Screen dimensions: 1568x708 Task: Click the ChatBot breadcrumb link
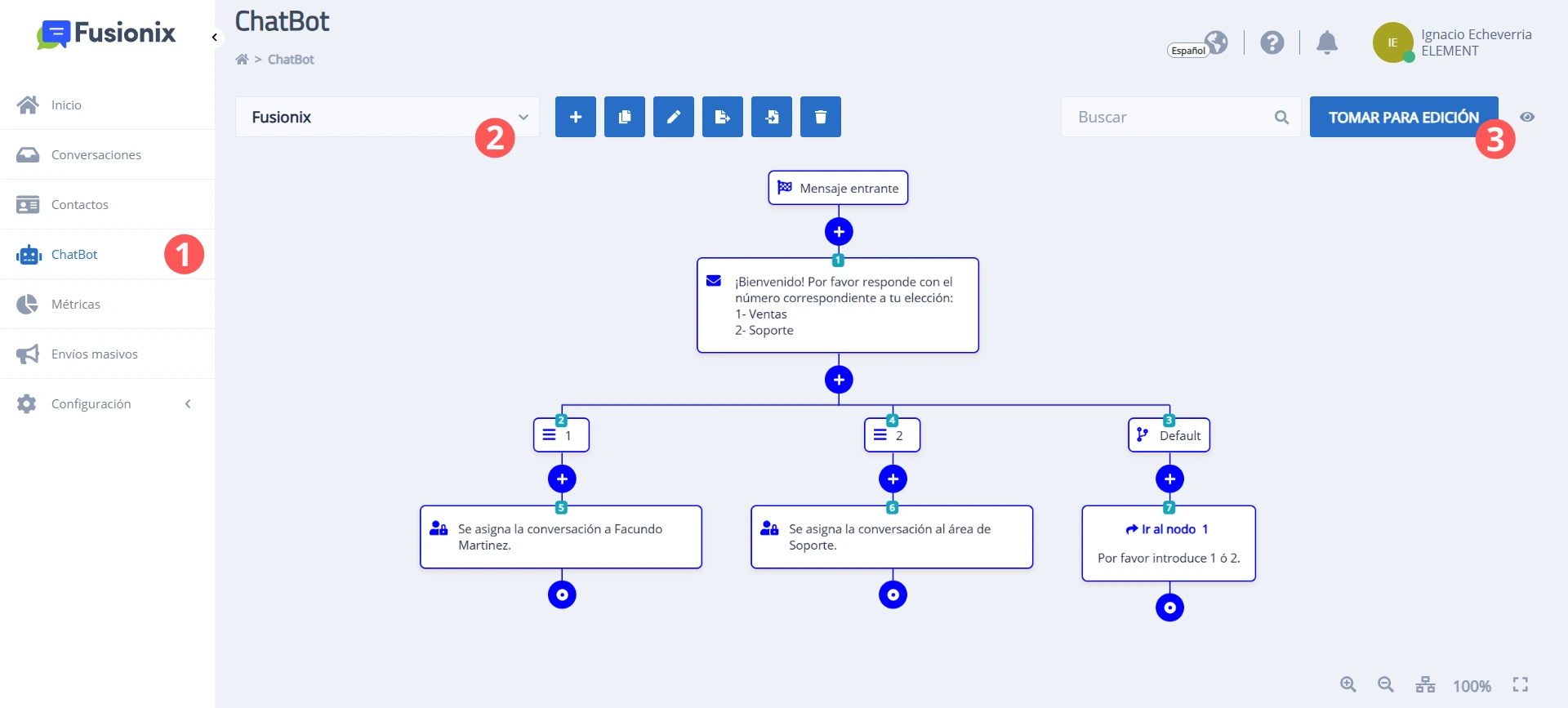(x=291, y=60)
